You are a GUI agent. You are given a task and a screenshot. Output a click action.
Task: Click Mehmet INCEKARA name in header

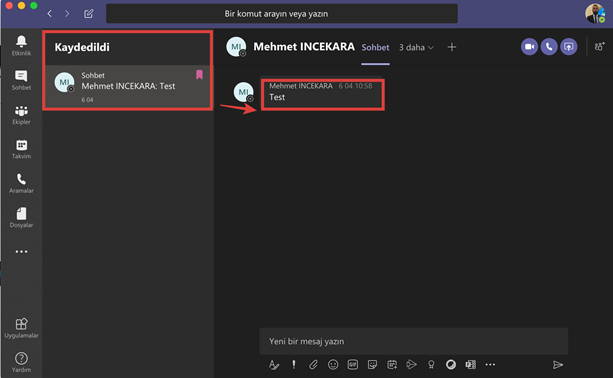pyautogui.click(x=304, y=47)
